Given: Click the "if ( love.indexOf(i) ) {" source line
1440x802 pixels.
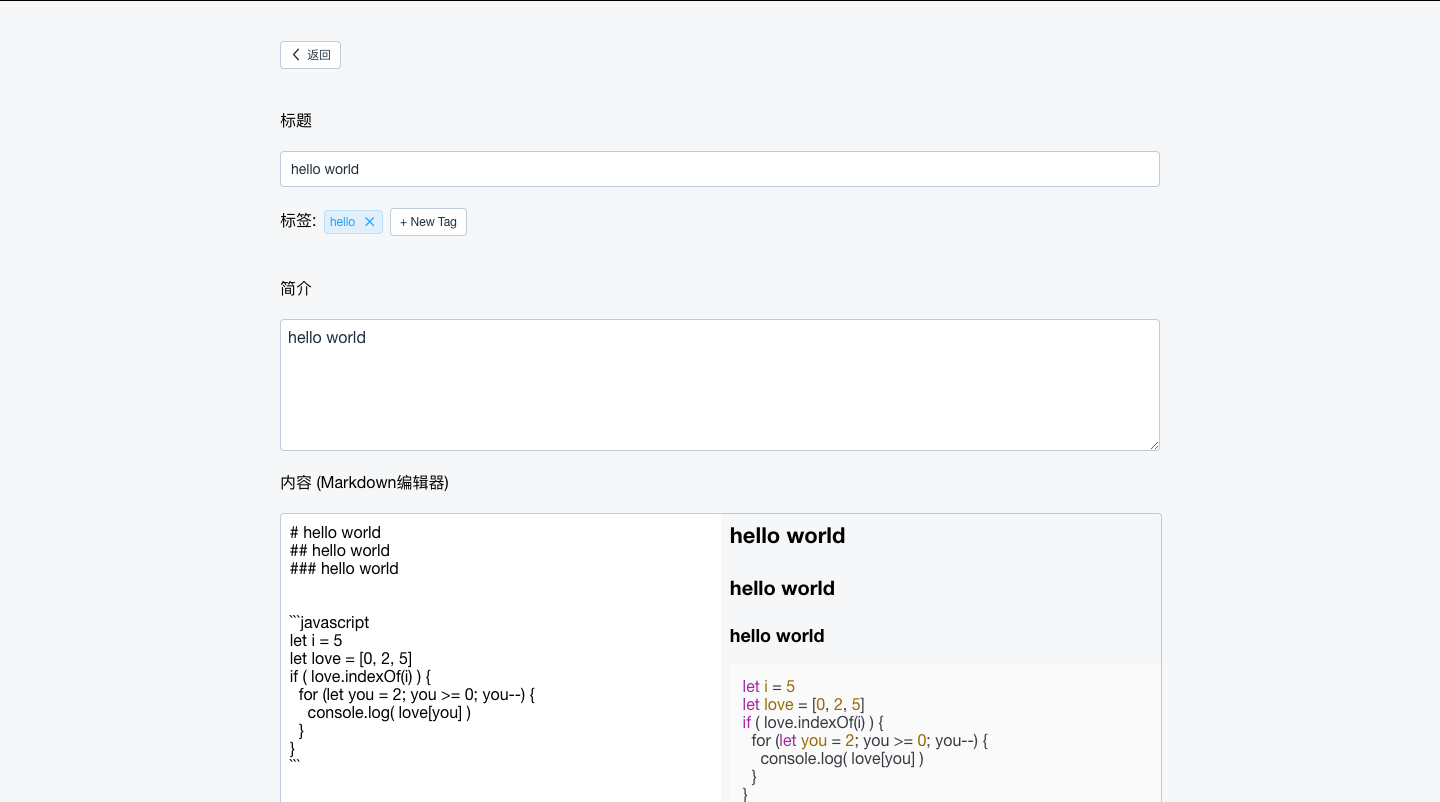Looking at the screenshot, I should point(360,676).
